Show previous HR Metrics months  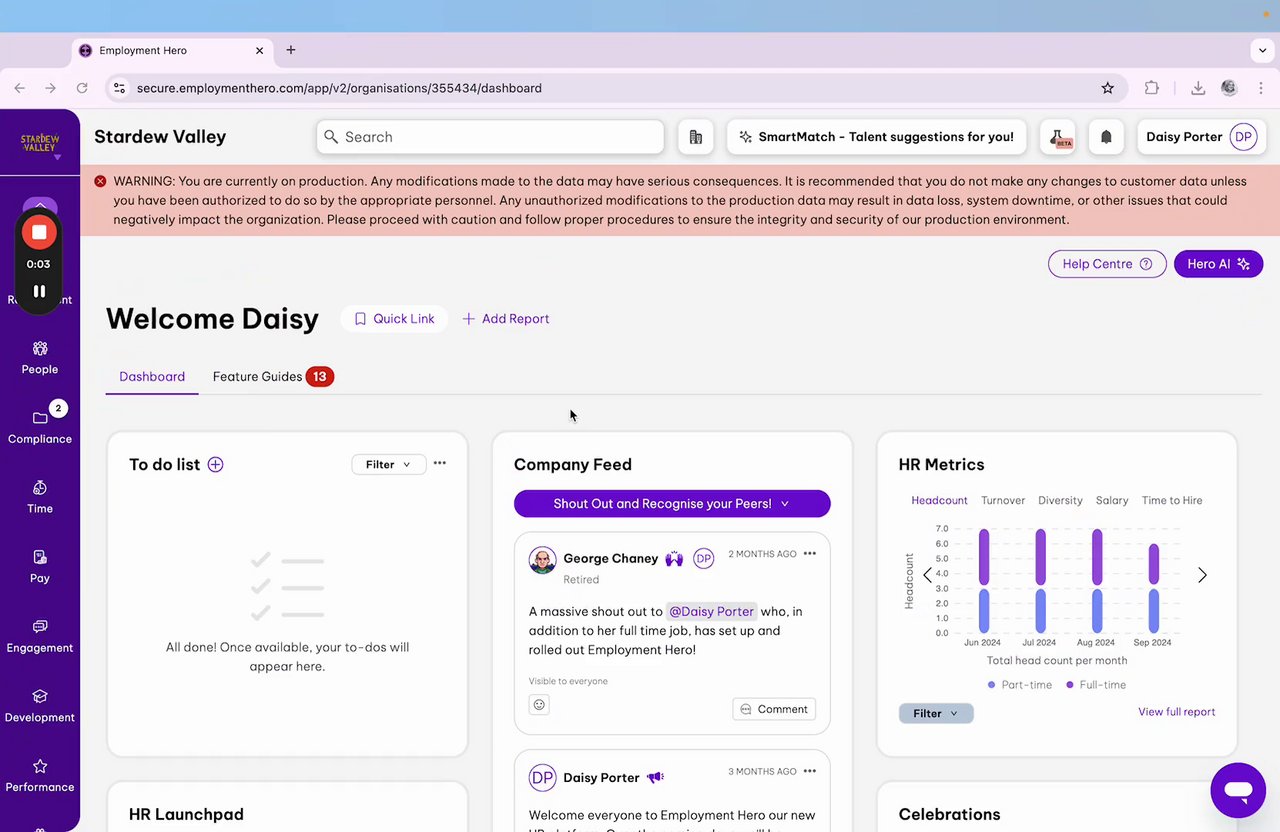click(927, 575)
